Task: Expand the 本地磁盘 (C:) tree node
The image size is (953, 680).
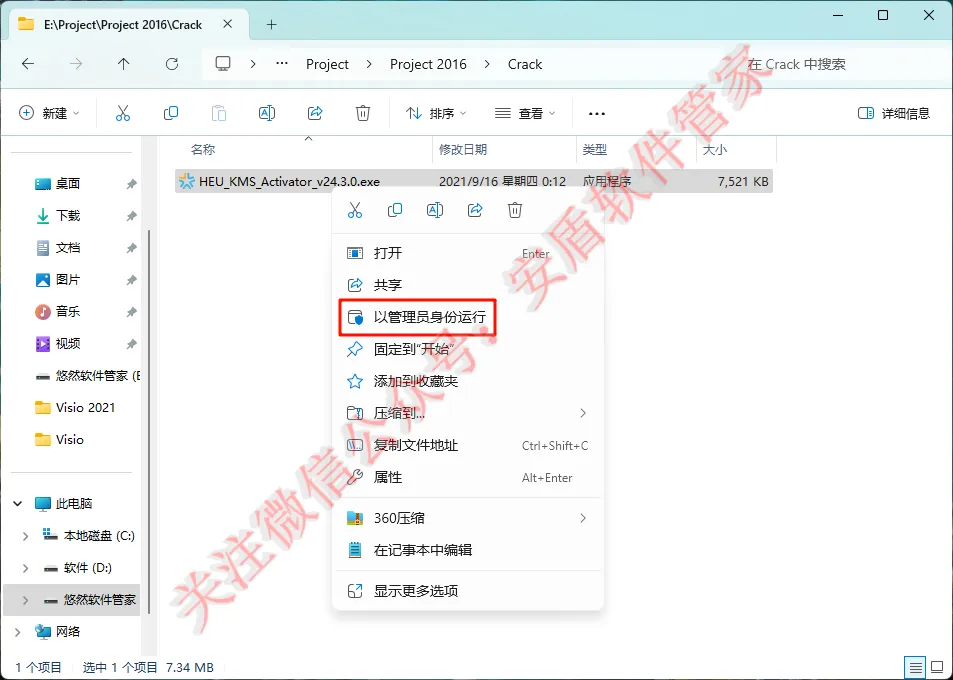Action: point(25,536)
